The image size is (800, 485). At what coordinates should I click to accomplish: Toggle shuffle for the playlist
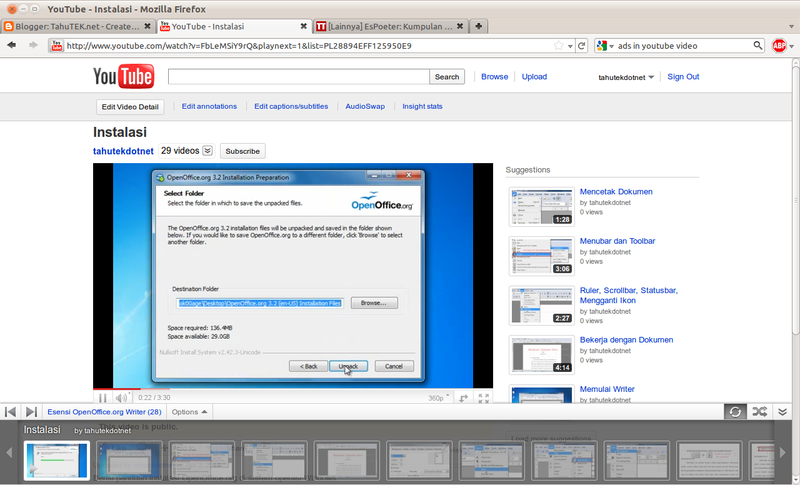pos(759,411)
